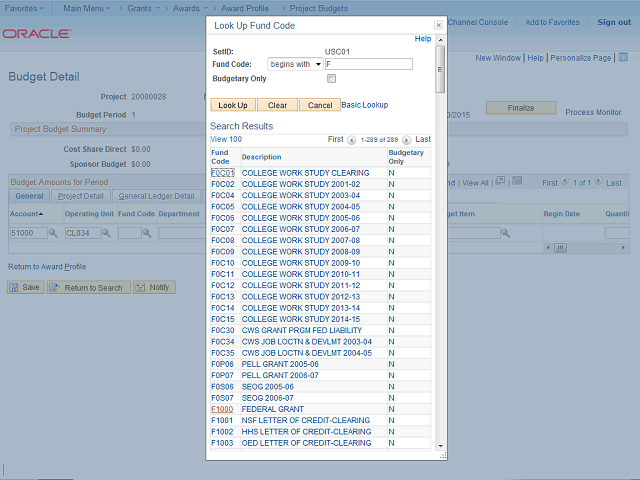Click the next results arrow icon
640x480 pixels.
click(x=408, y=140)
